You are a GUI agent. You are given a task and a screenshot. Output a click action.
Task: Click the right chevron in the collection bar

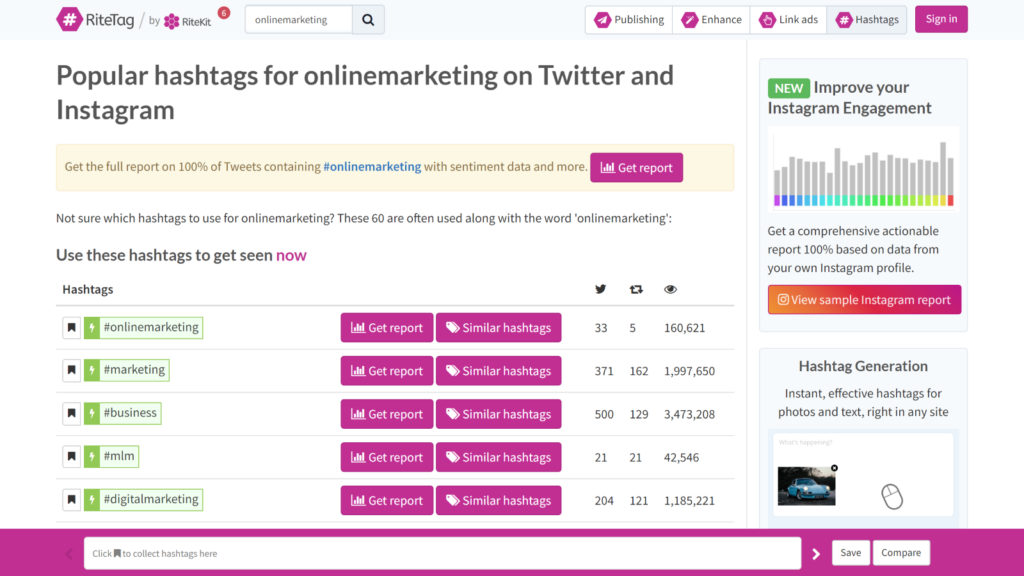click(x=816, y=554)
